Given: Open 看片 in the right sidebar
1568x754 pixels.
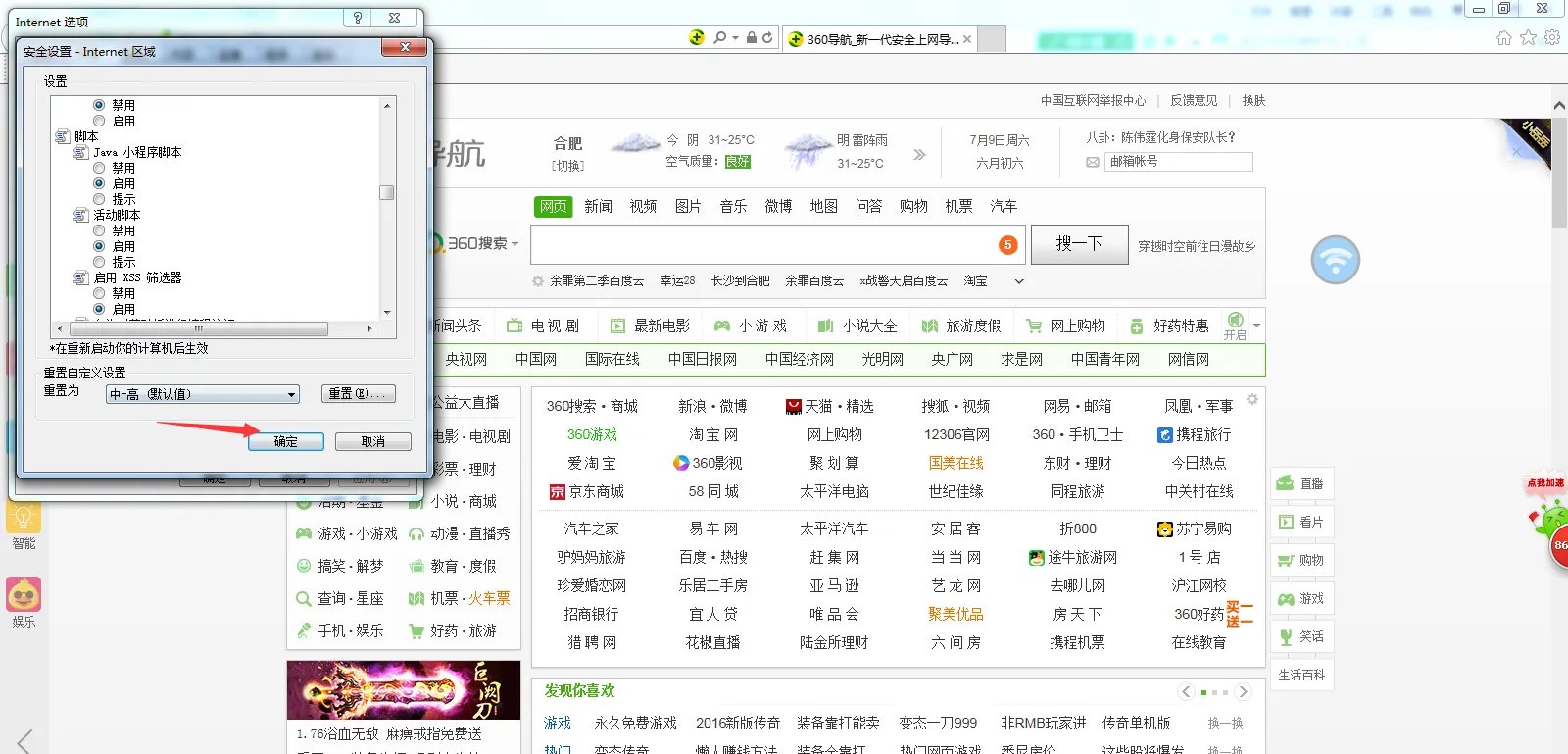Looking at the screenshot, I should tap(1300, 522).
